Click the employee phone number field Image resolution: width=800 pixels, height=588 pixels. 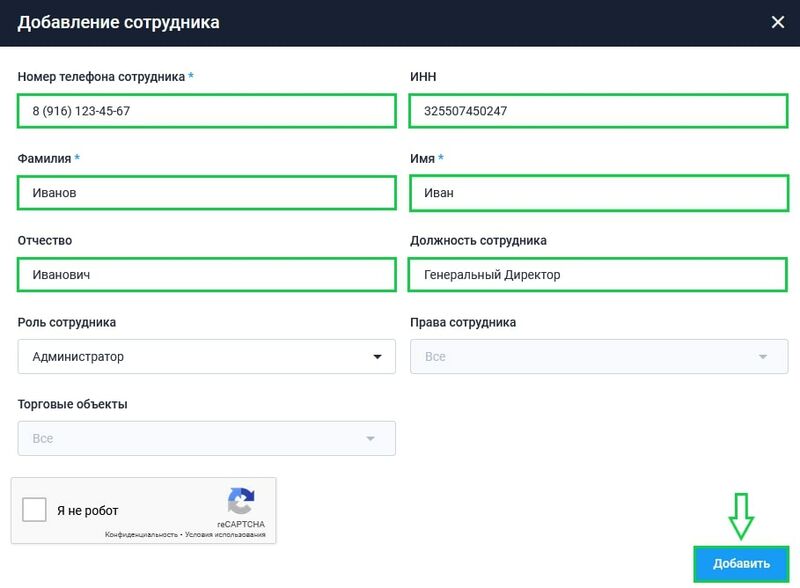pyautogui.click(x=207, y=111)
